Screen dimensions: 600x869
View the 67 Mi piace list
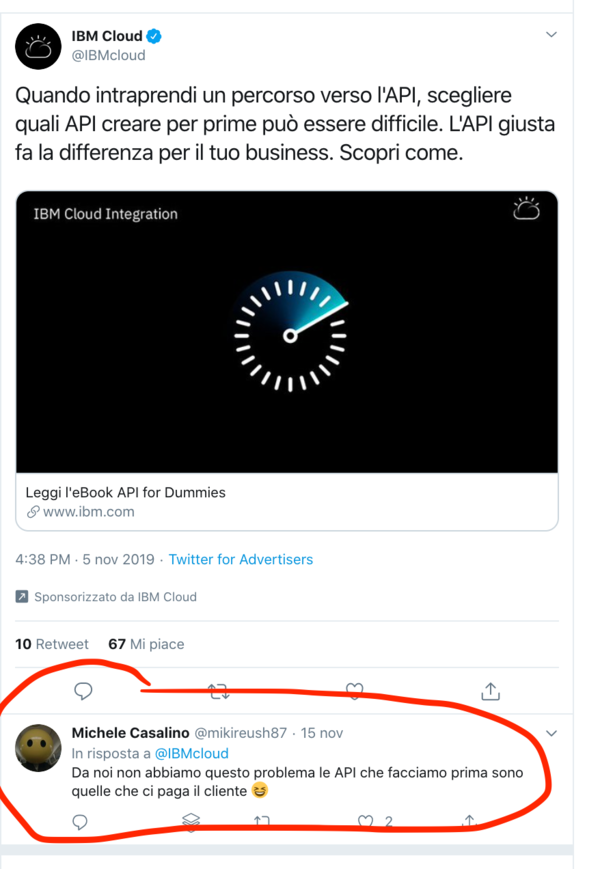(146, 644)
